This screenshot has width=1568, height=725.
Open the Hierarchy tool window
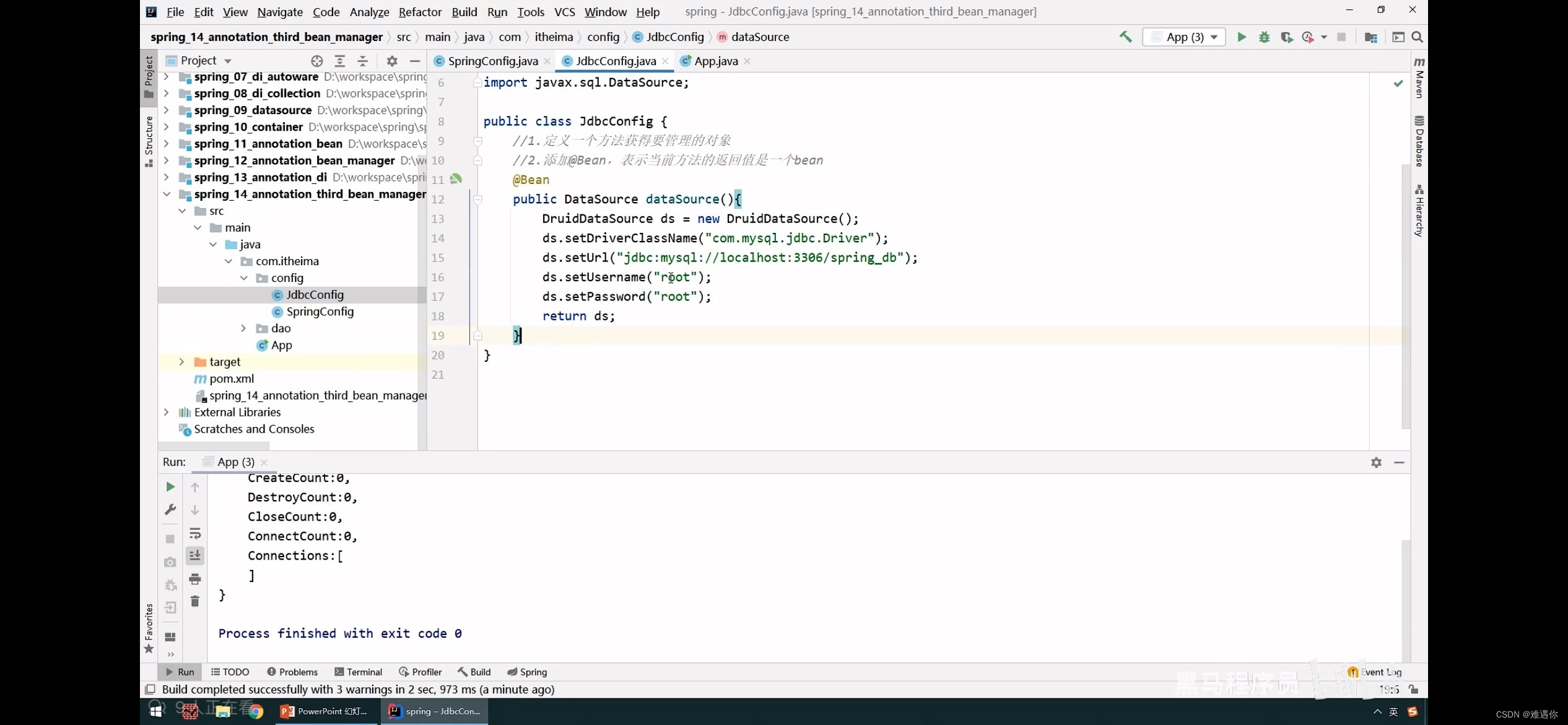(1419, 211)
